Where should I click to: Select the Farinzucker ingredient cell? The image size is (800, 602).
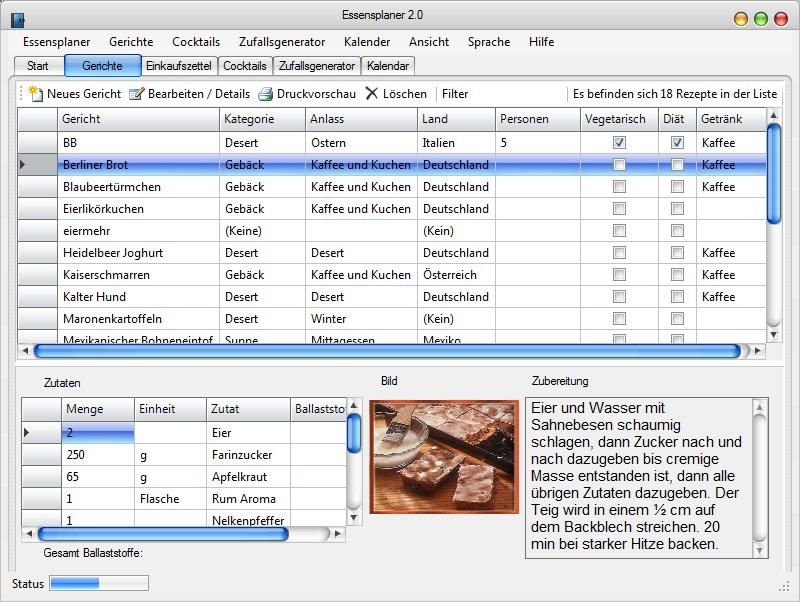click(x=248, y=455)
